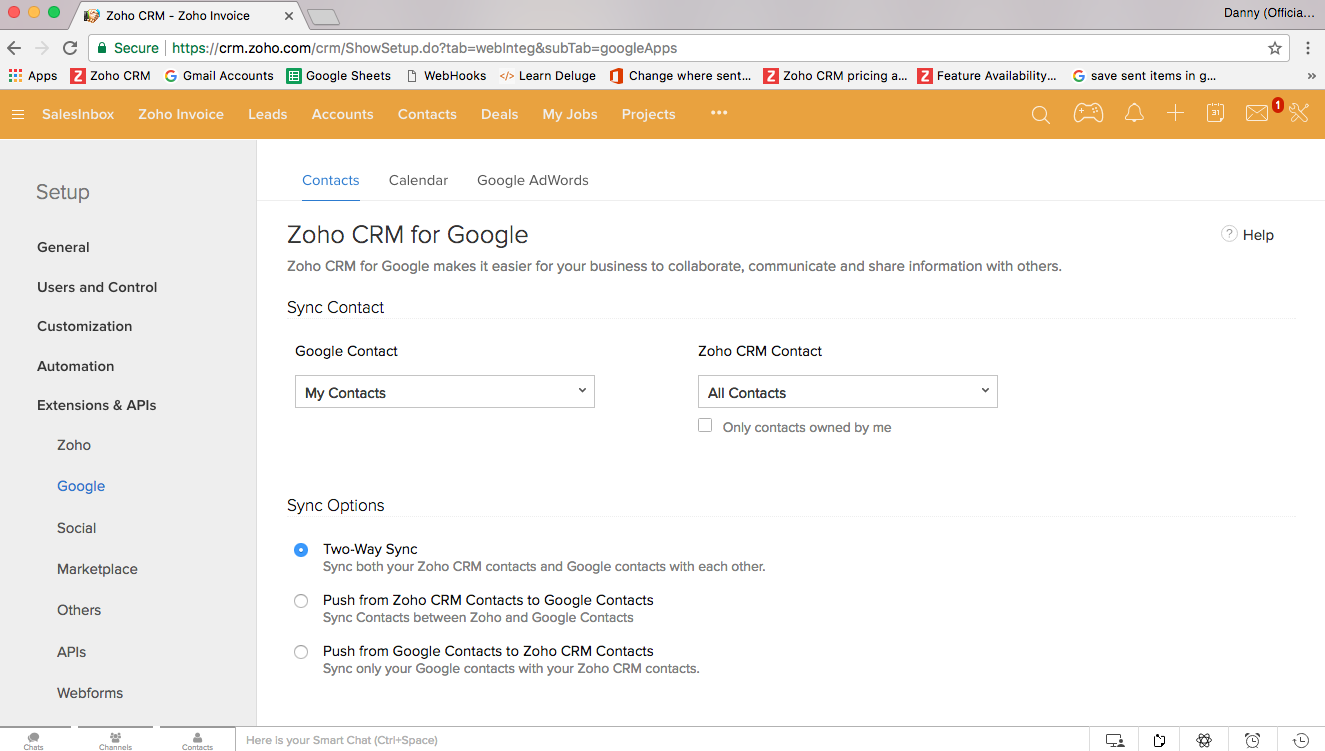Open the SalesInbox module
The width and height of the screenshot is (1325, 751).
click(78, 114)
